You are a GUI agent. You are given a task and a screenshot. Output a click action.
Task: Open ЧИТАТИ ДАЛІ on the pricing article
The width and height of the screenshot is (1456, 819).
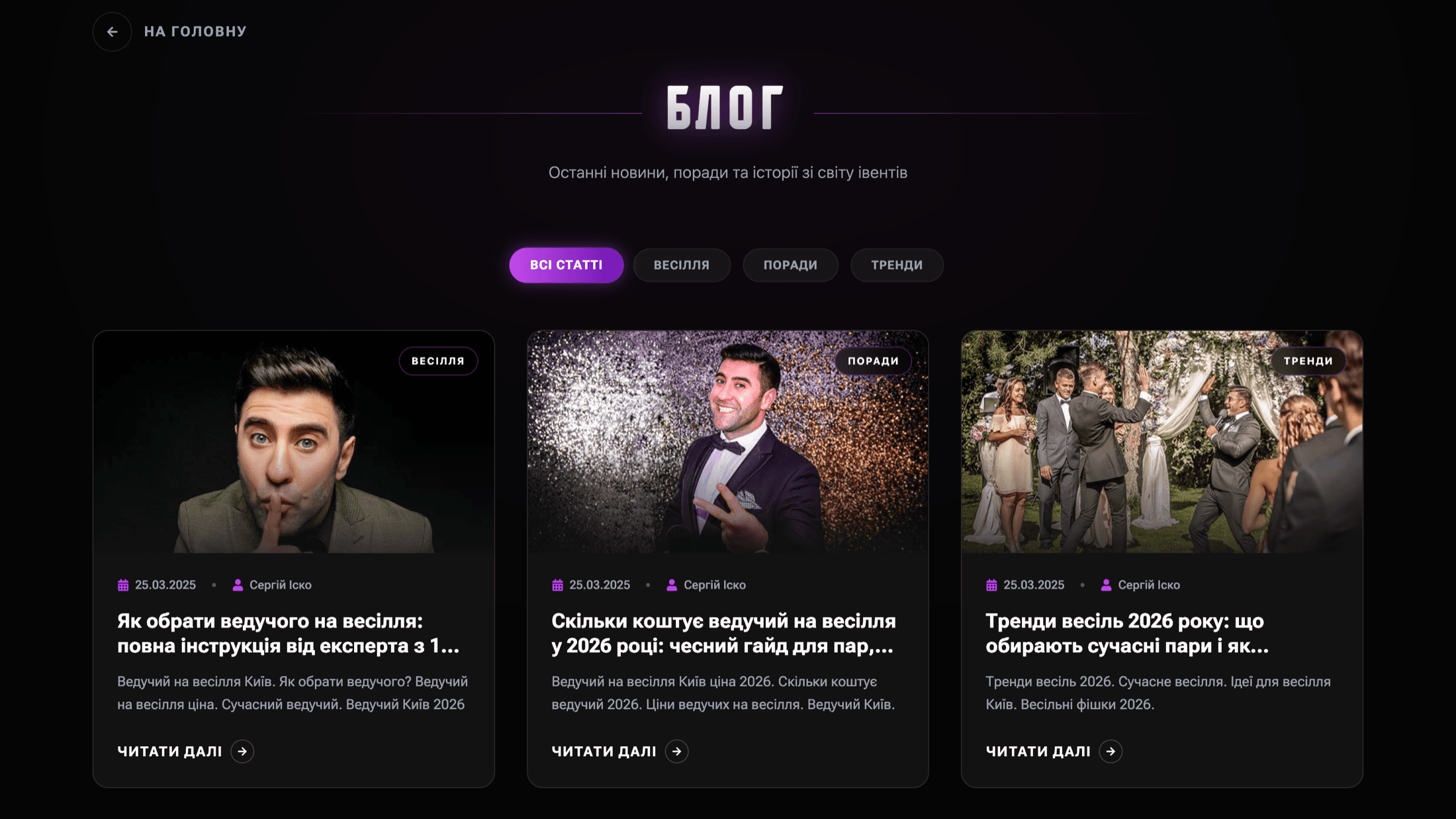[604, 751]
